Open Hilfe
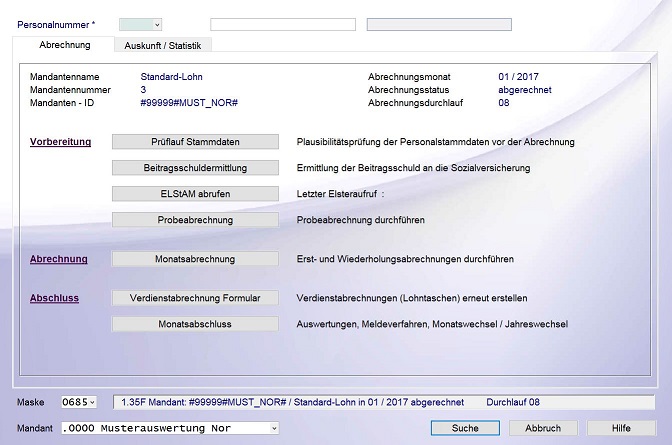This screenshot has width=672, height=445. pyautogui.click(x=621, y=428)
